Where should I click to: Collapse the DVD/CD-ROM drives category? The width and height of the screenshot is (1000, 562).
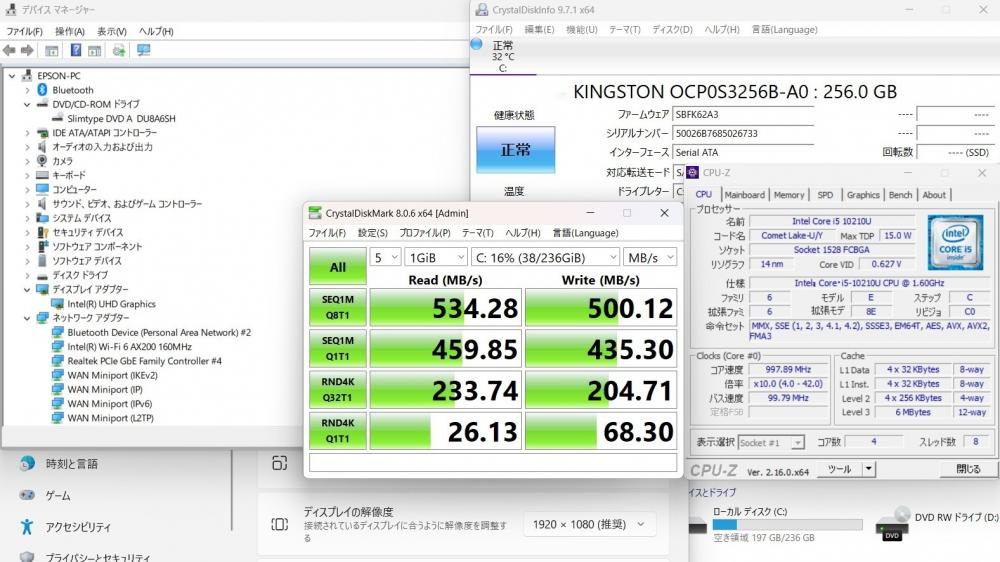pyautogui.click(x=27, y=104)
